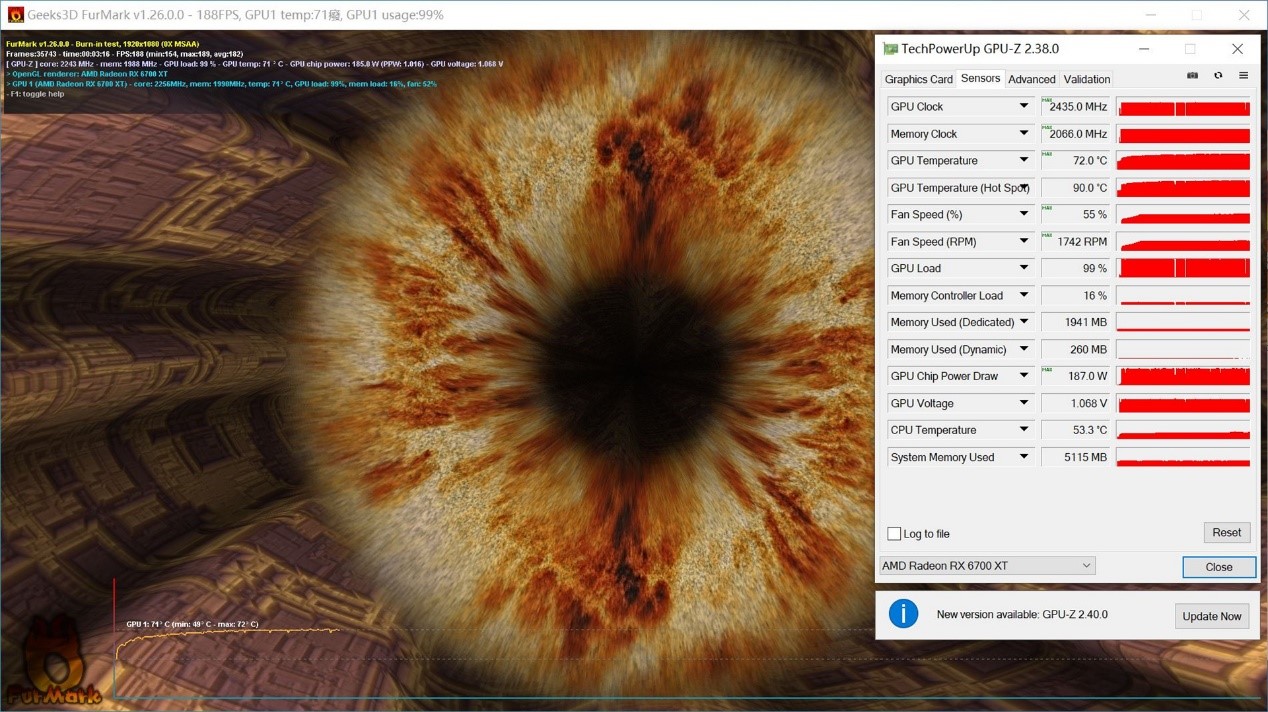Click the blue info icon in update notice
The width and height of the screenshot is (1268, 712).
pyautogui.click(x=903, y=614)
